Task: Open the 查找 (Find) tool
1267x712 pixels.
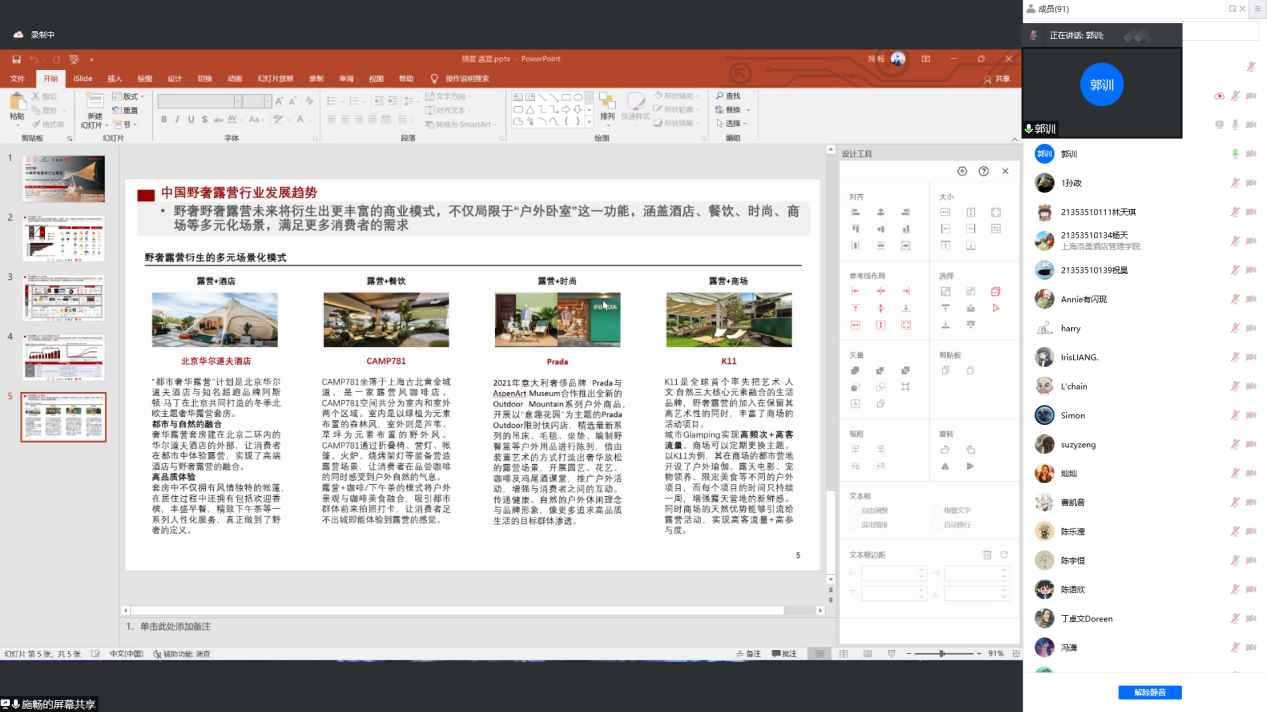Action: tap(730, 94)
